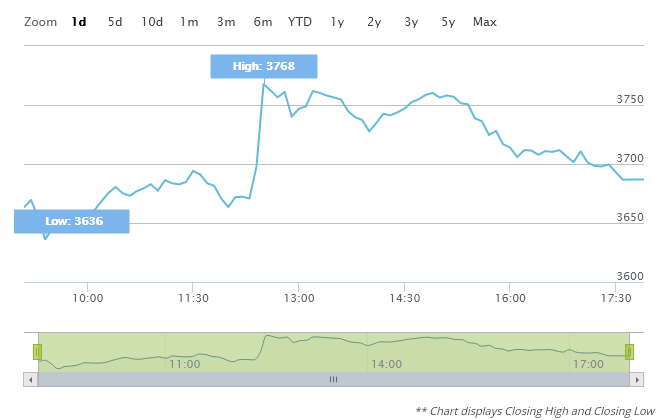The width and height of the screenshot is (666, 420).
Task: Click the scrollbar grip in the center
Action: pyautogui.click(x=333, y=380)
